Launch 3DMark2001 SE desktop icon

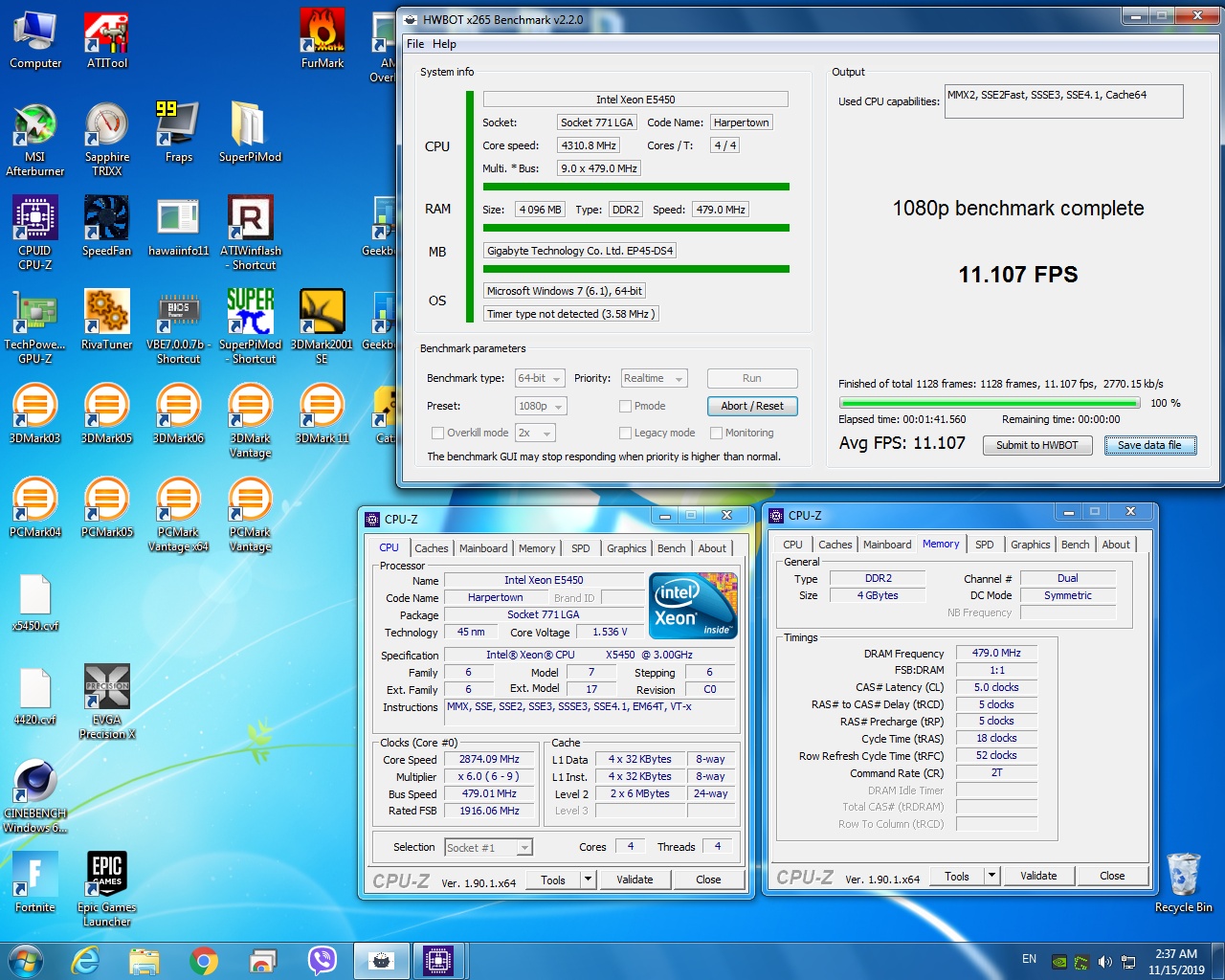click(322, 326)
